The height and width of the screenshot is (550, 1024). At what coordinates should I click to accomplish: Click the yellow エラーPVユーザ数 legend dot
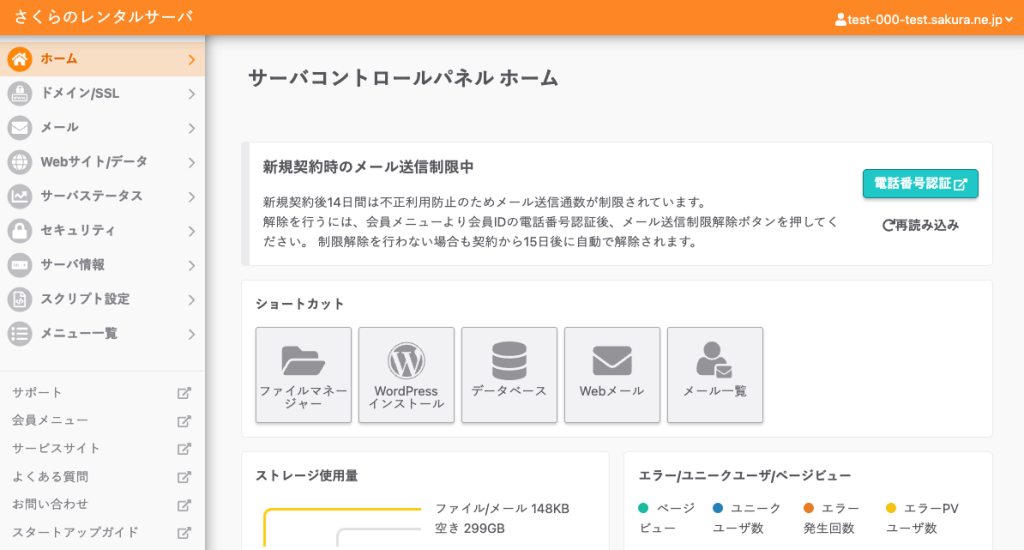point(891,508)
